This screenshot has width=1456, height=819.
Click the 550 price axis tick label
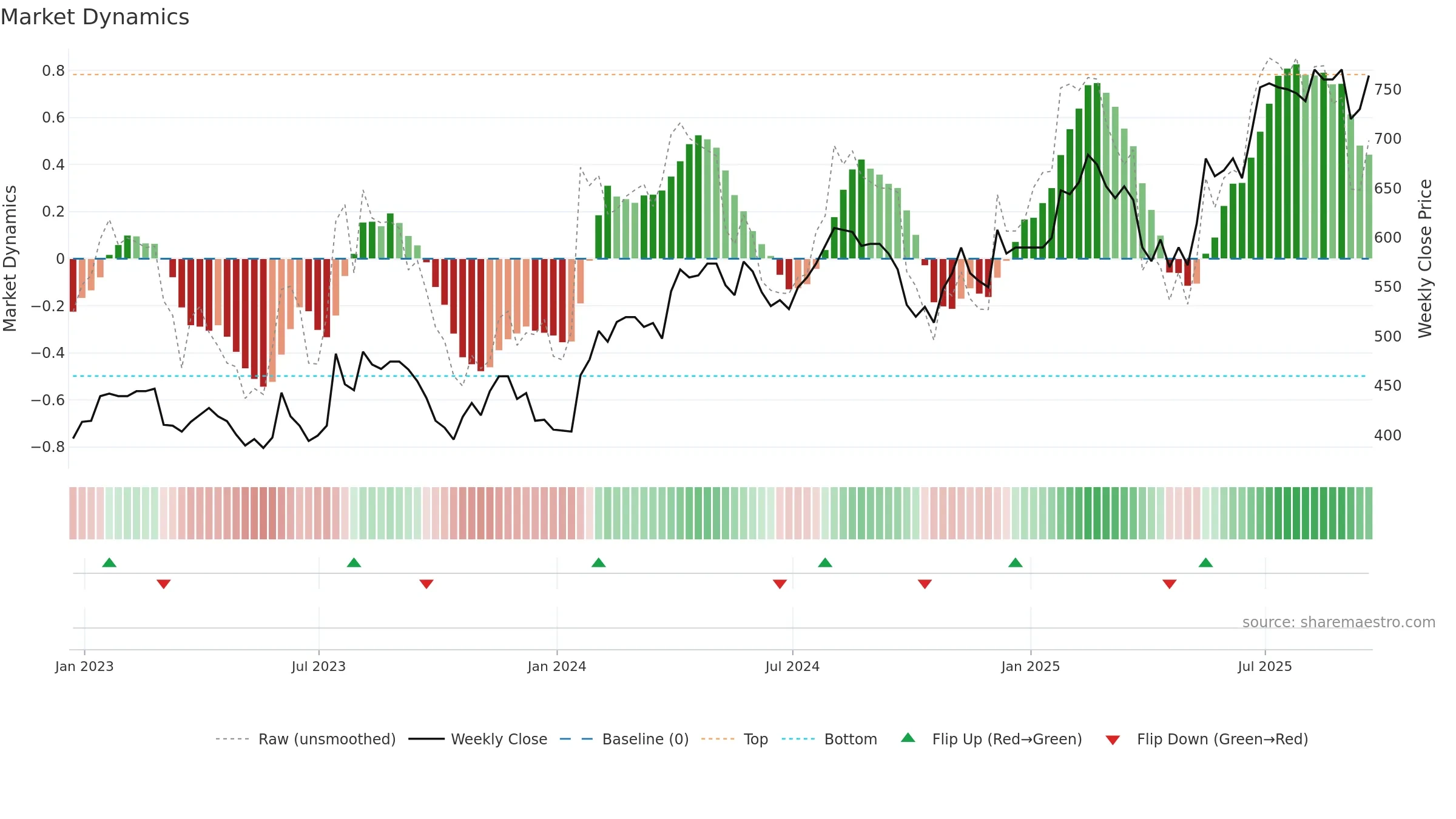[x=1388, y=287]
